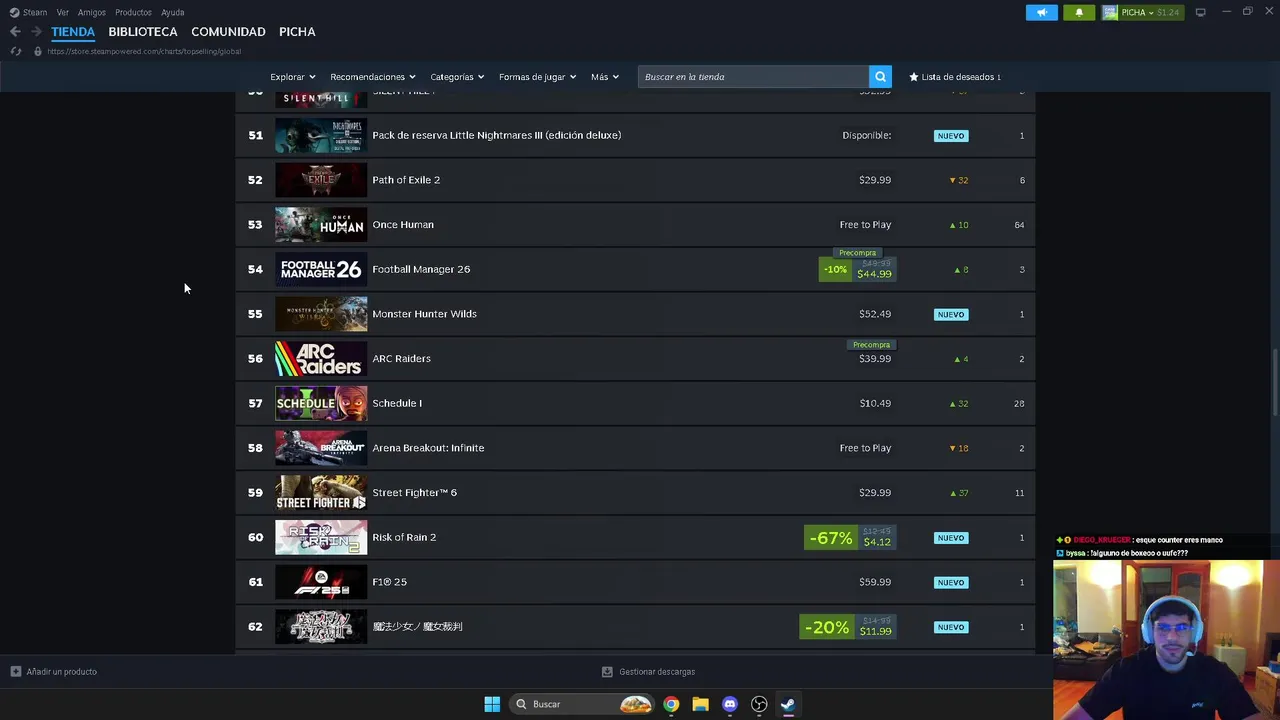The width and height of the screenshot is (1280, 720).
Task: Click Free to Play on Arena Breakout: Infinite row
Action: [865, 448]
